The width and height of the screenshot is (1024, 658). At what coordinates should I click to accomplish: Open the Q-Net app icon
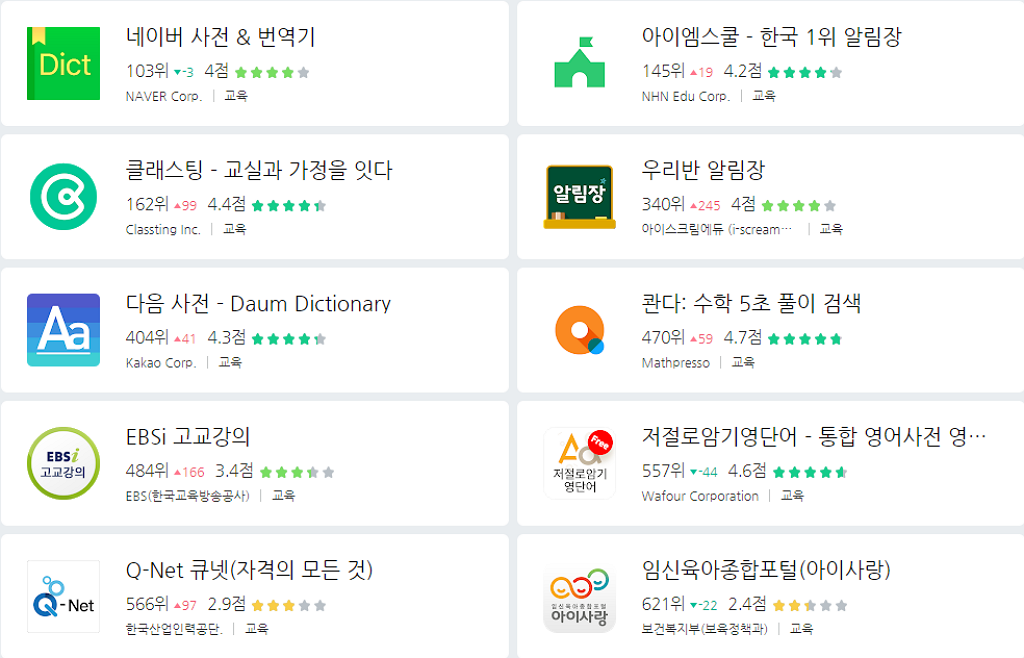click(63, 597)
